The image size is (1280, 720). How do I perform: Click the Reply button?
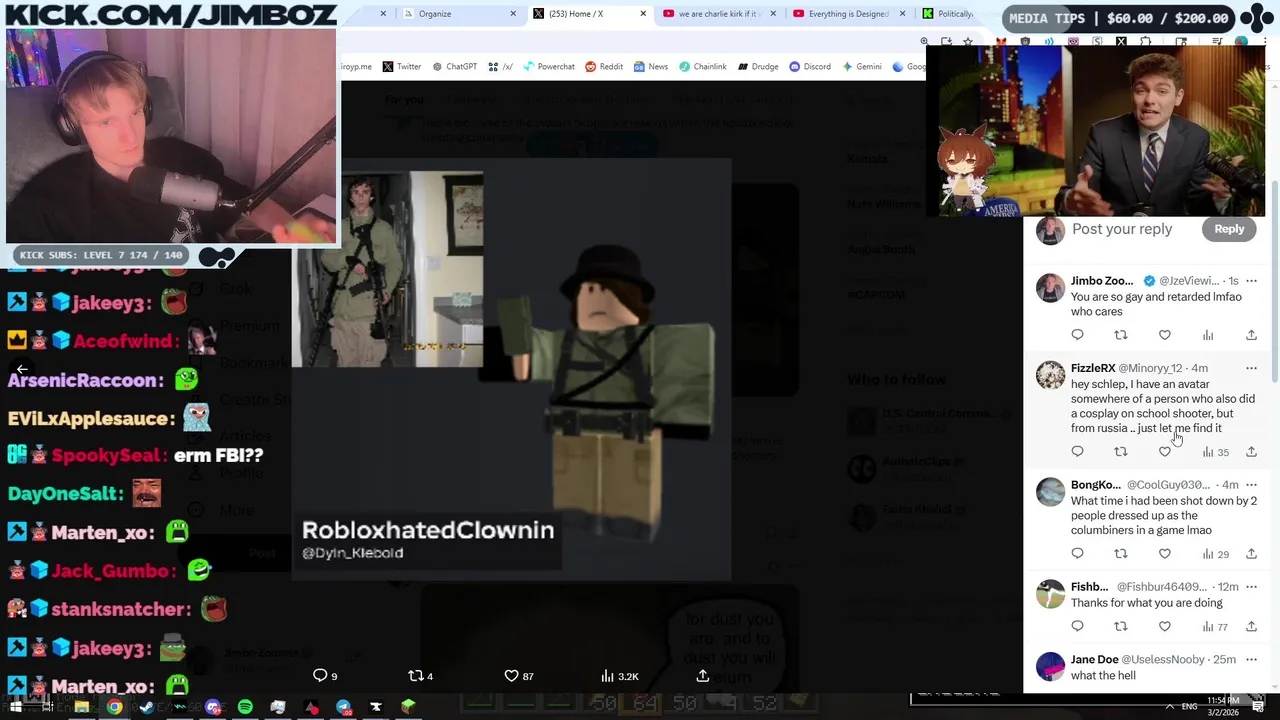(x=1229, y=229)
